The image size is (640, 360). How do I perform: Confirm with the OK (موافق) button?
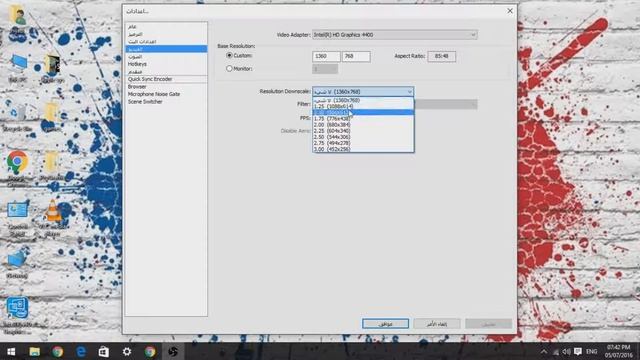point(385,324)
